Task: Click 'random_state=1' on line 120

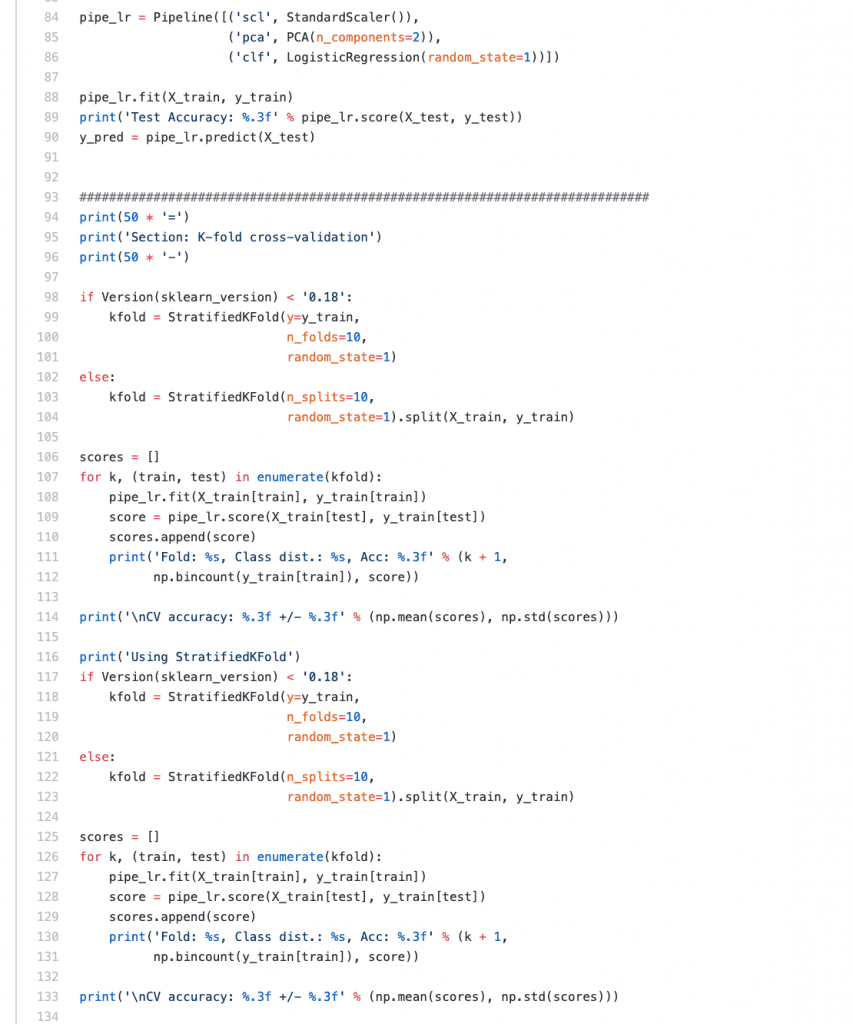Action: (x=338, y=737)
